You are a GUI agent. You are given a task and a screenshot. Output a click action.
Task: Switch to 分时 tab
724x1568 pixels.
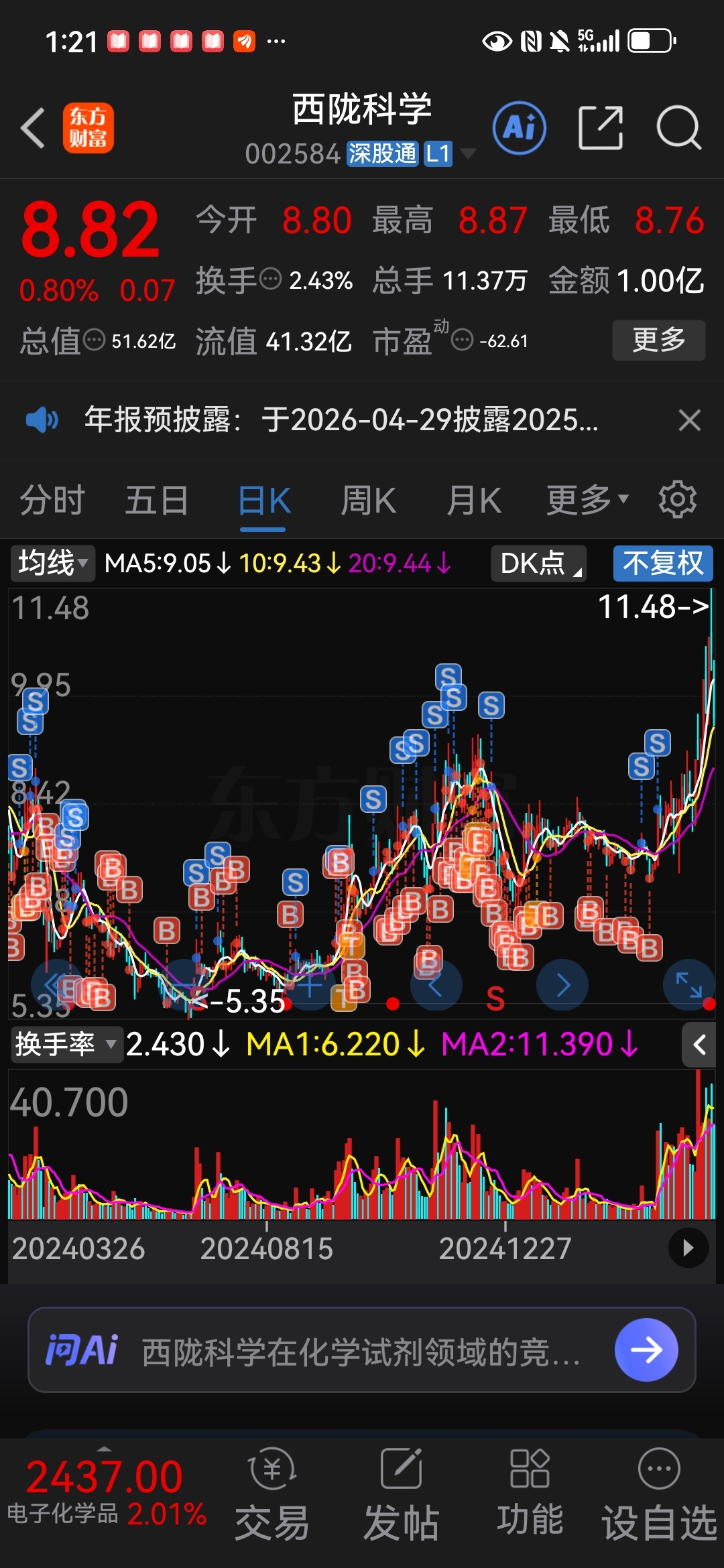[x=52, y=501]
